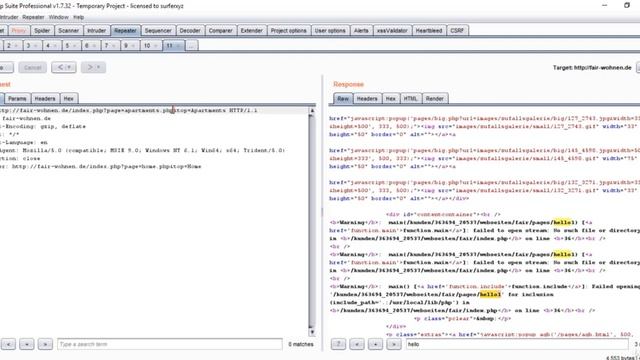The height and width of the screenshot is (360, 640).
Task: Open the xssValidator tab
Action: (392, 31)
